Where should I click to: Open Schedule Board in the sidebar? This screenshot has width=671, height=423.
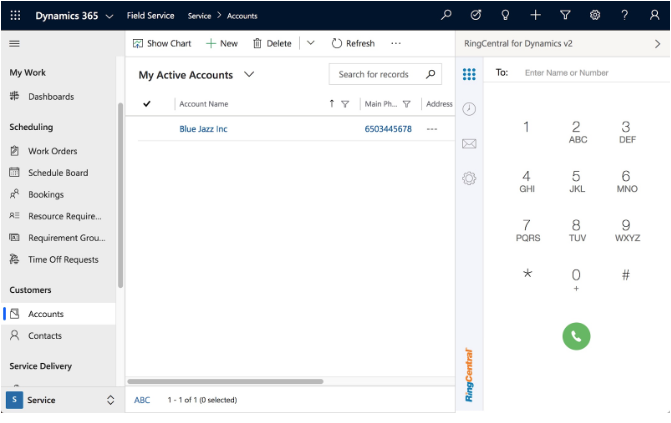click(x=59, y=173)
